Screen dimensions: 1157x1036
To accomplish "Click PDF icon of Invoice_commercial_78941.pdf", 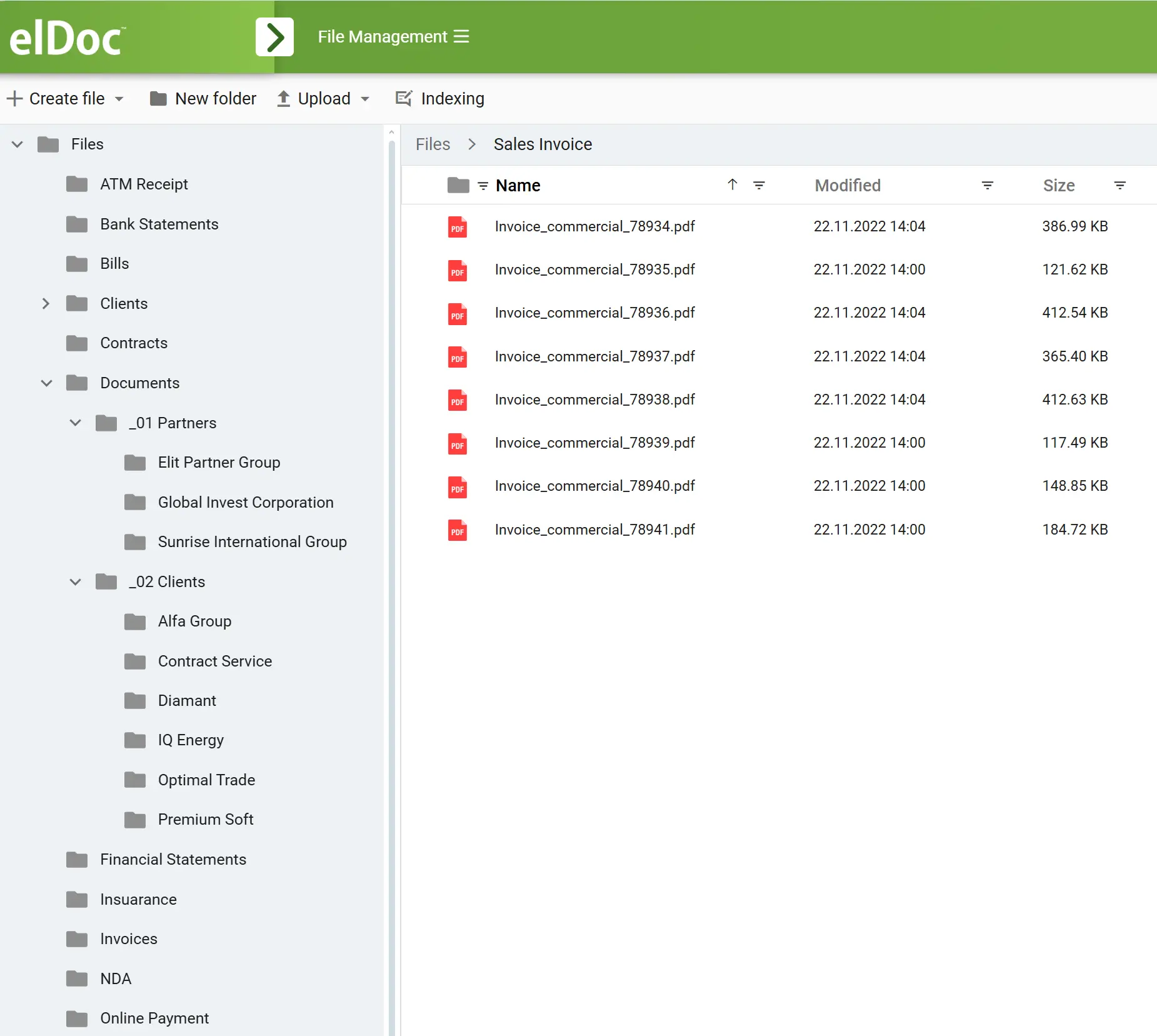I will click(458, 530).
